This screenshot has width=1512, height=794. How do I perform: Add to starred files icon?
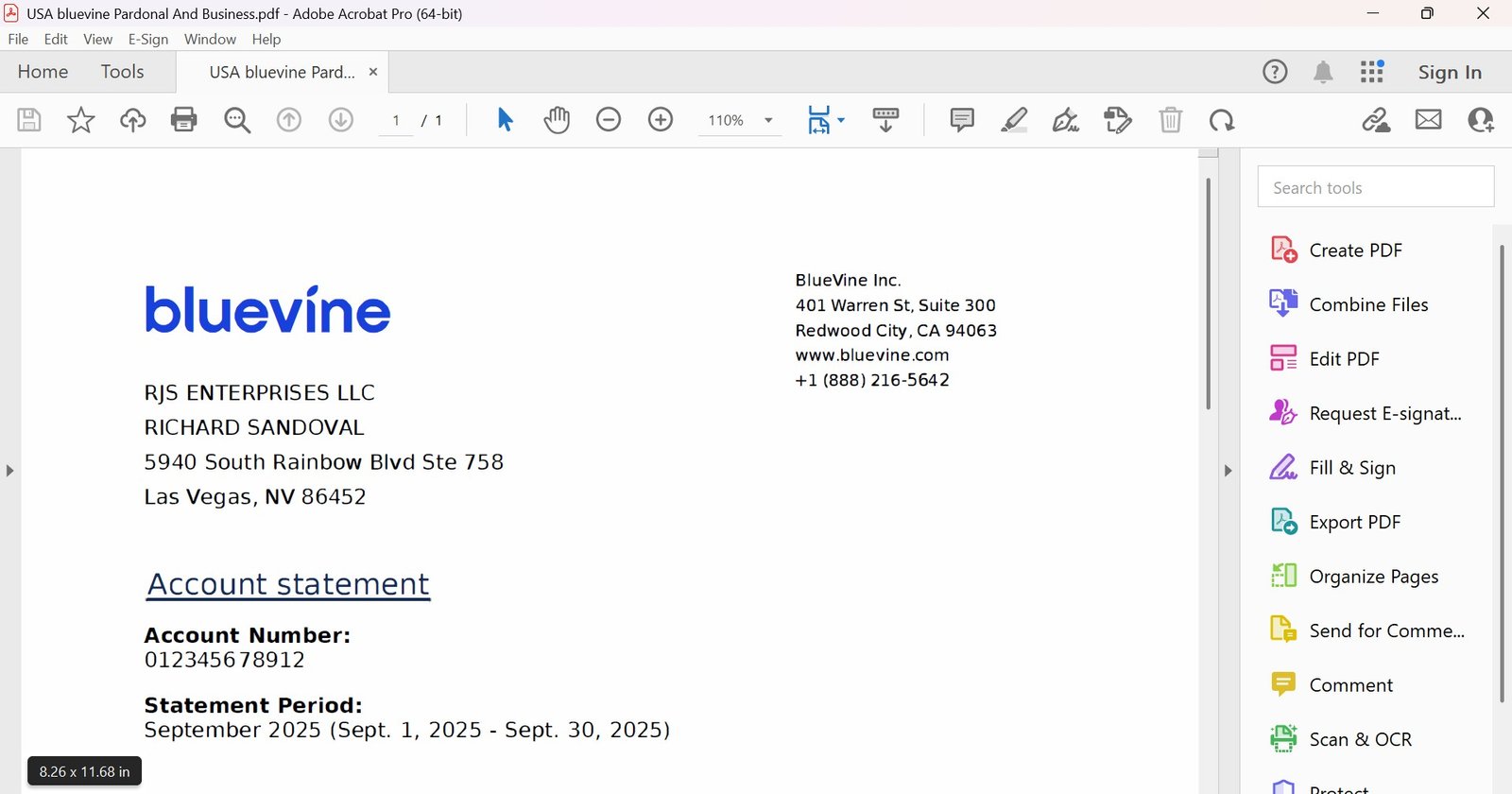pyautogui.click(x=81, y=120)
